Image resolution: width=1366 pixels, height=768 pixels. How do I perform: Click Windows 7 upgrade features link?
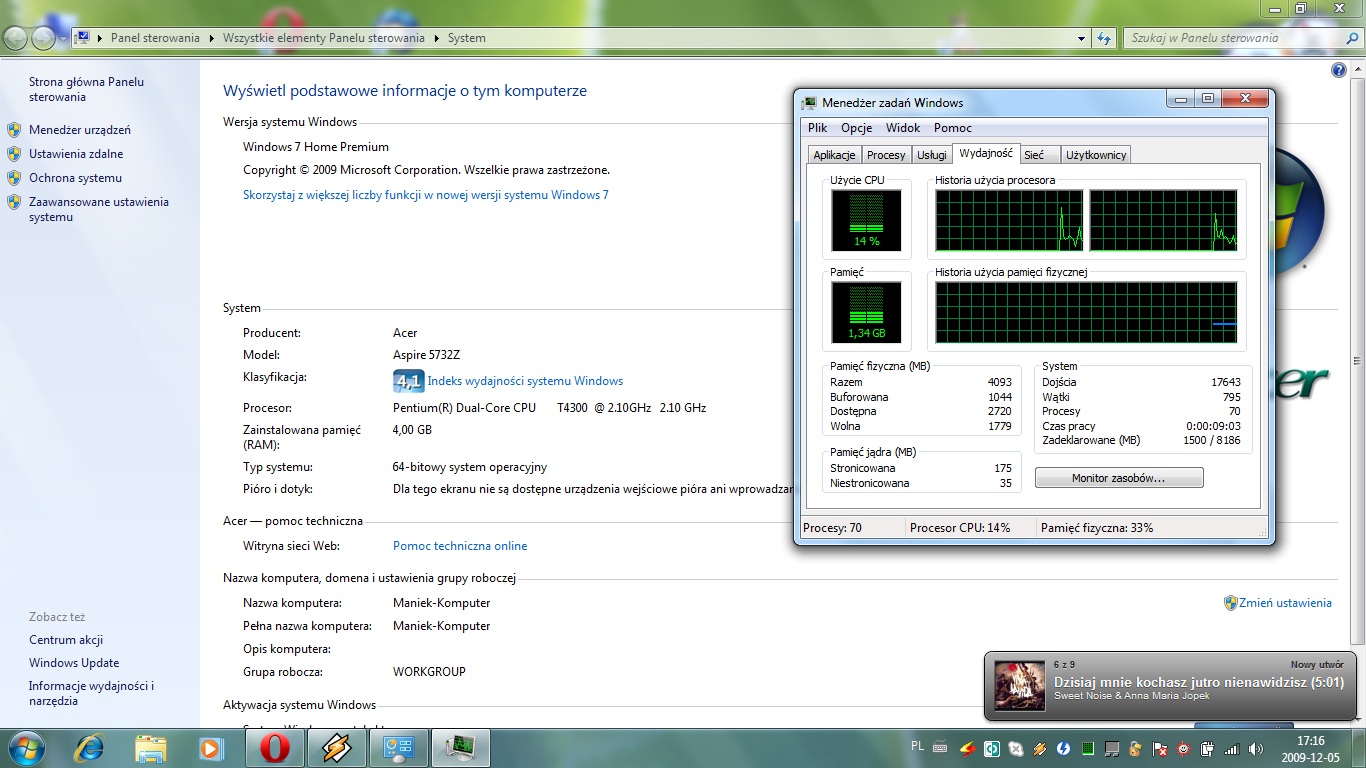(426, 195)
